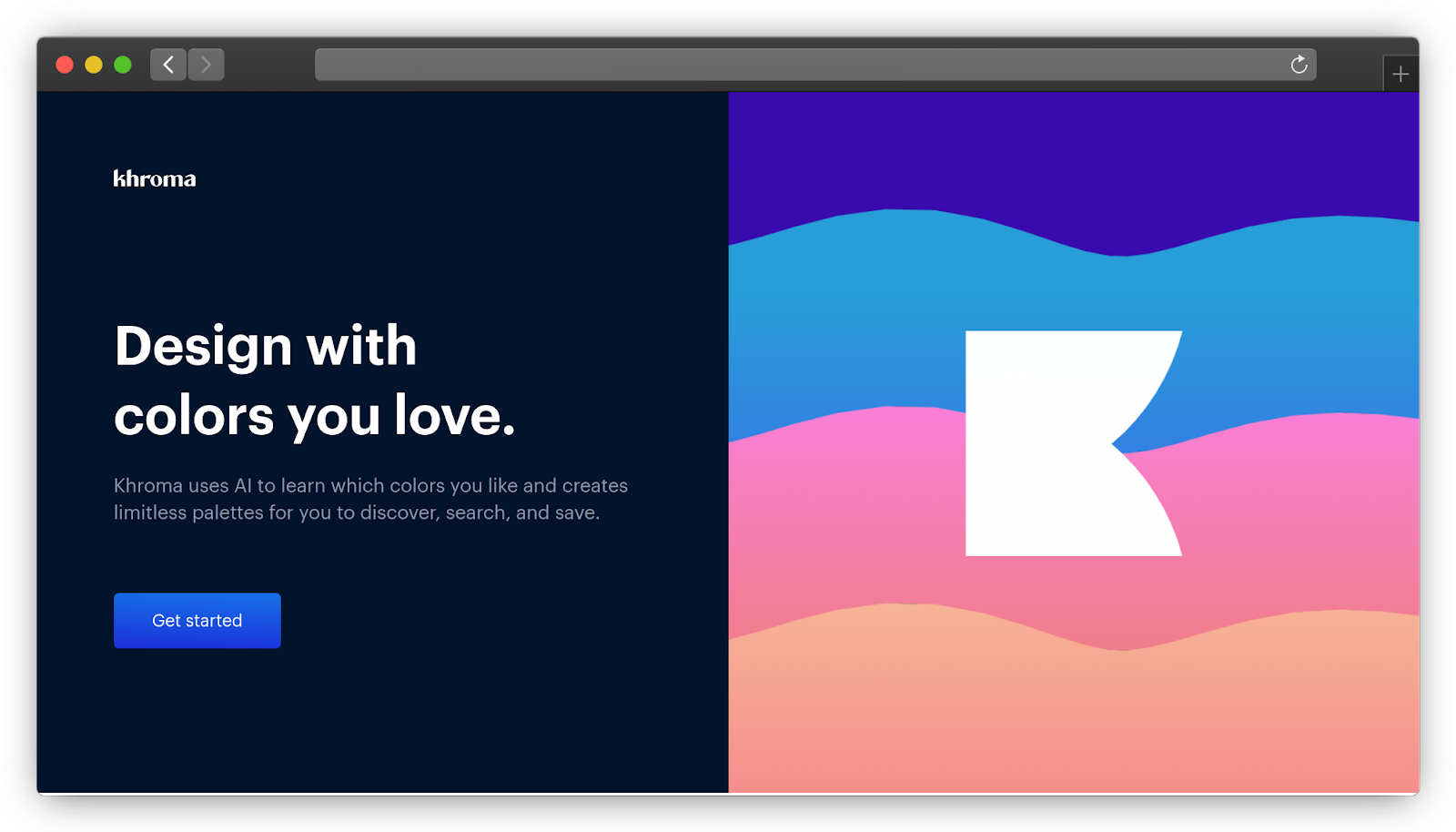Pick the purple wave band at top
1456x832 pixels.
[1074, 155]
